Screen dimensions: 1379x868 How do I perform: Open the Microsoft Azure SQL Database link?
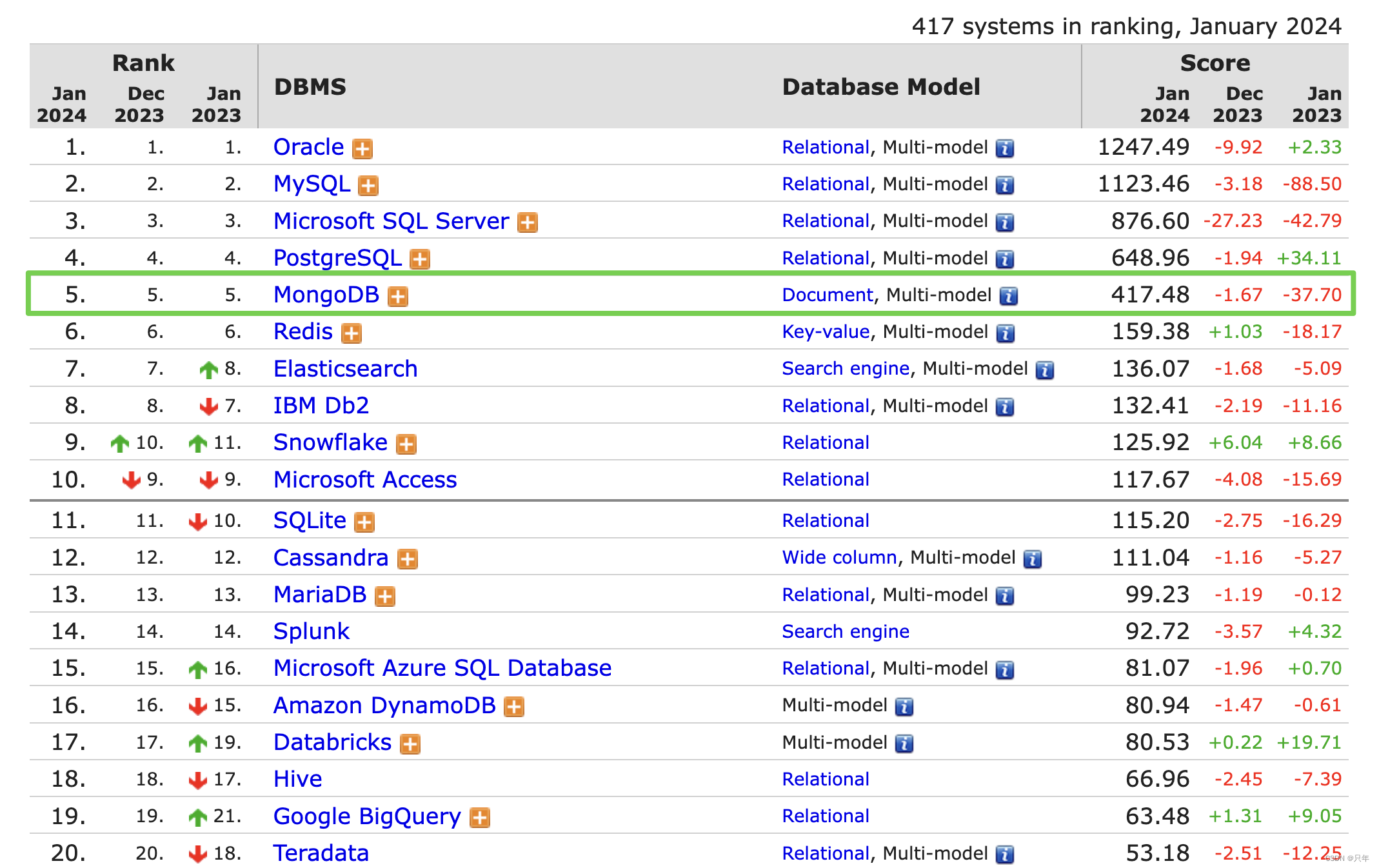coord(442,668)
